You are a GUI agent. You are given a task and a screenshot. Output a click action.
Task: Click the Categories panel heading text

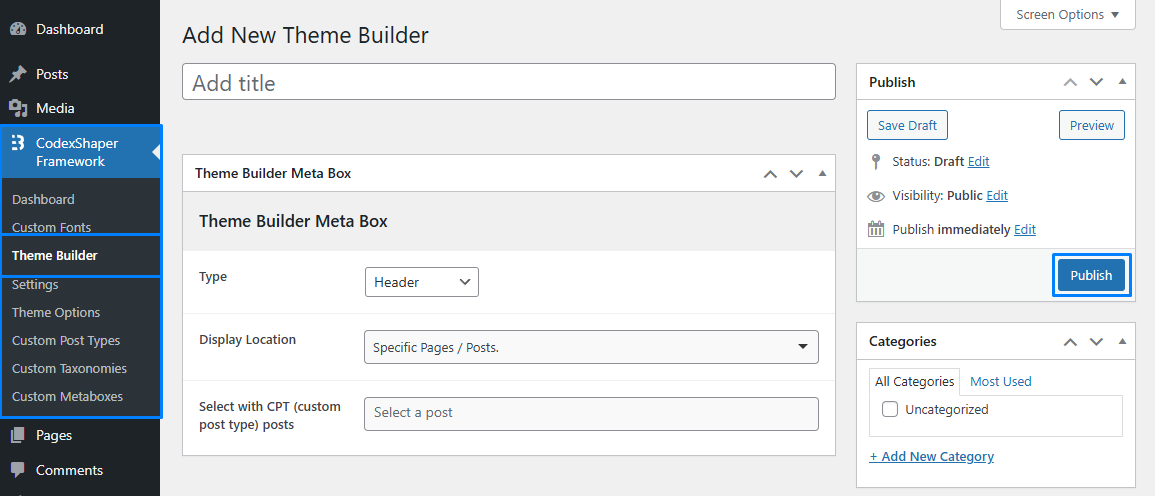903,341
